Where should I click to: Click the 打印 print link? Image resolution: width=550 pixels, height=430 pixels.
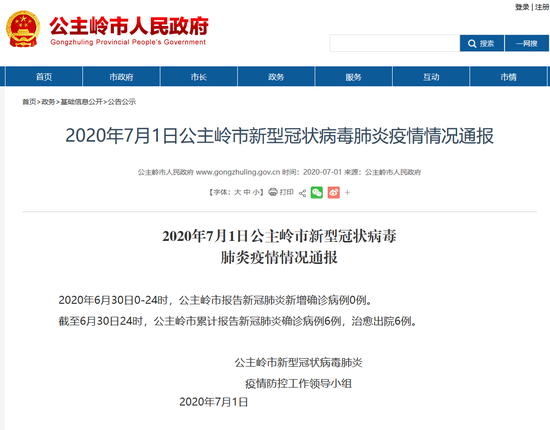(287, 192)
